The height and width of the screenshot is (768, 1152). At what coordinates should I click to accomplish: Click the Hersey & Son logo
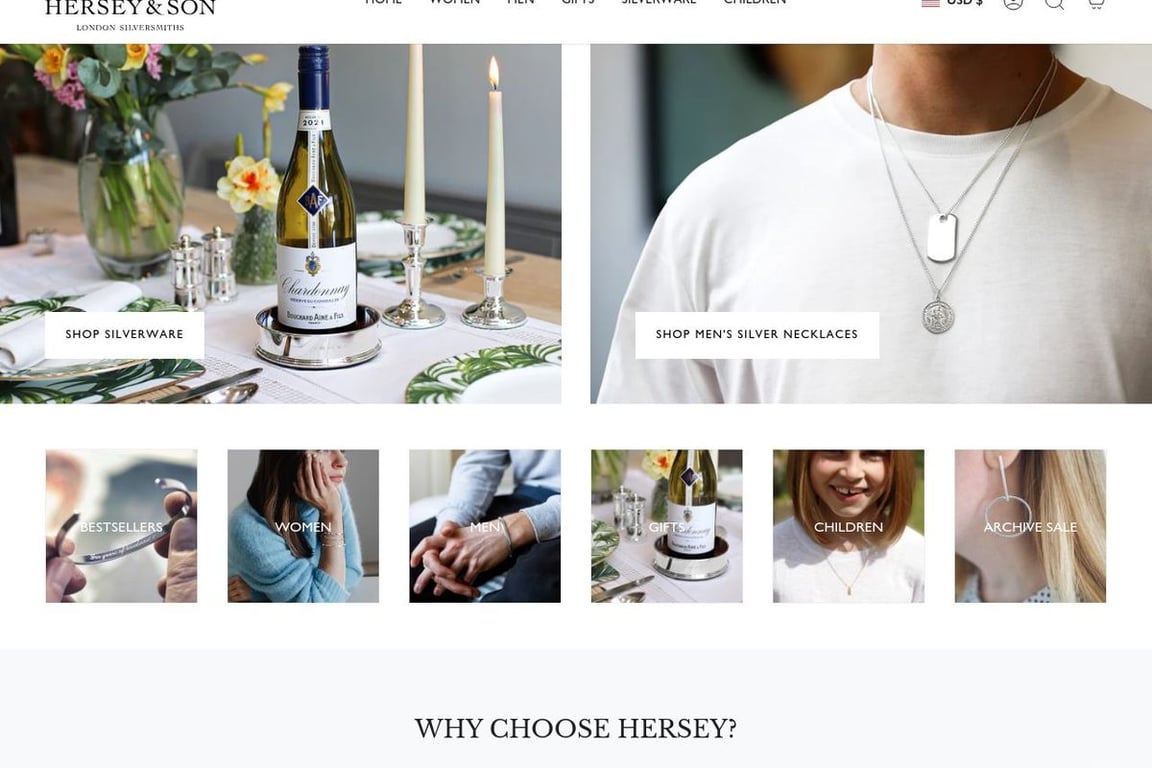130,15
